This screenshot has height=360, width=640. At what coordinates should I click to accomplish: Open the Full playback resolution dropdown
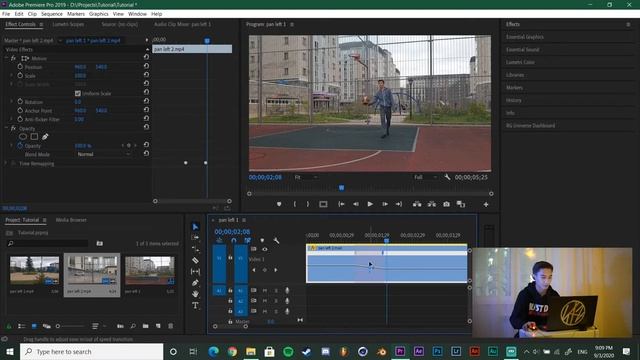[426, 177]
